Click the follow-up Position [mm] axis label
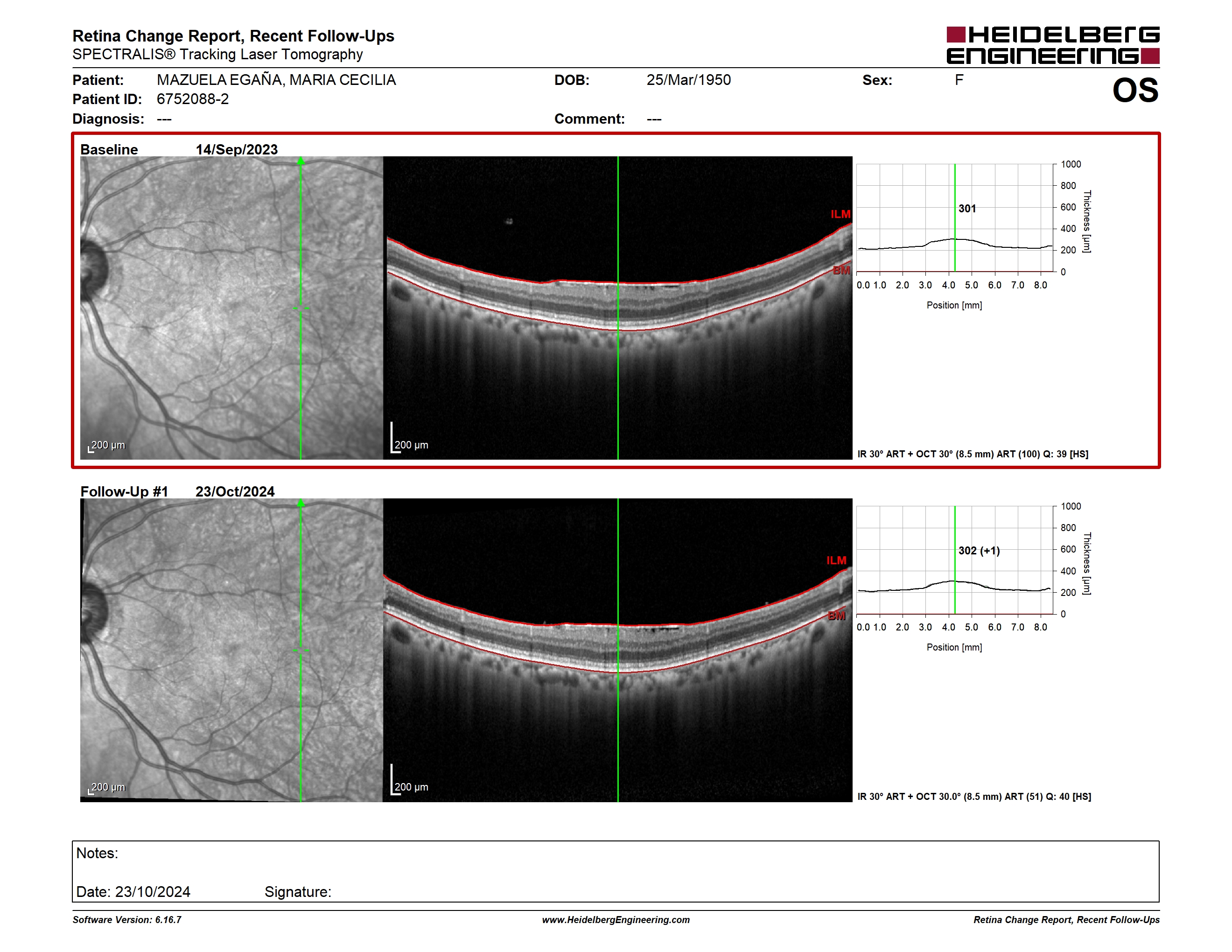Image resolution: width=1232 pixels, height=952 pixels. coord(954,647)
